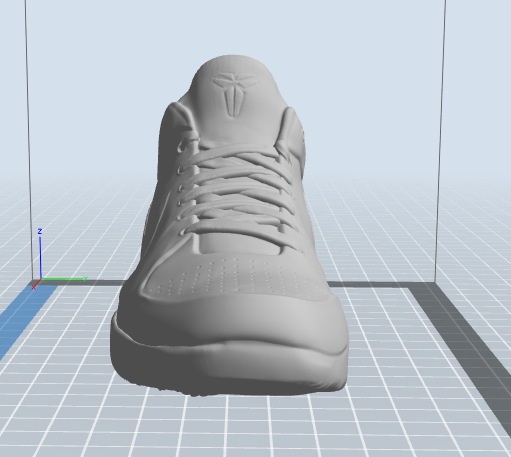Click the green Y axis label
Image resolution: width=511 pixels, height=457 pixels.
pyautogui.click(x=85, y=279)
